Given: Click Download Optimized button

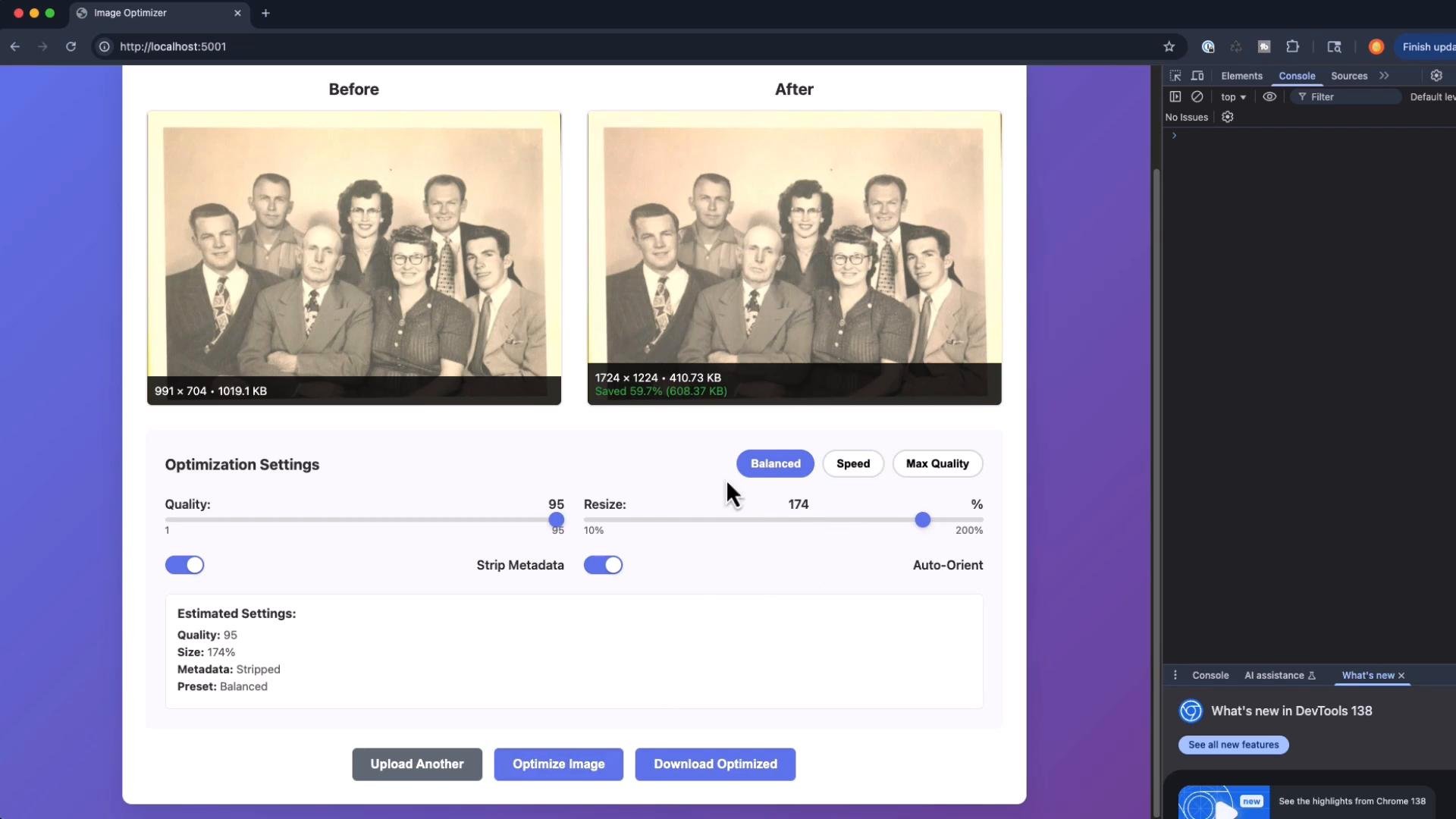Looking at the screenshot, I should pos(715,764).
